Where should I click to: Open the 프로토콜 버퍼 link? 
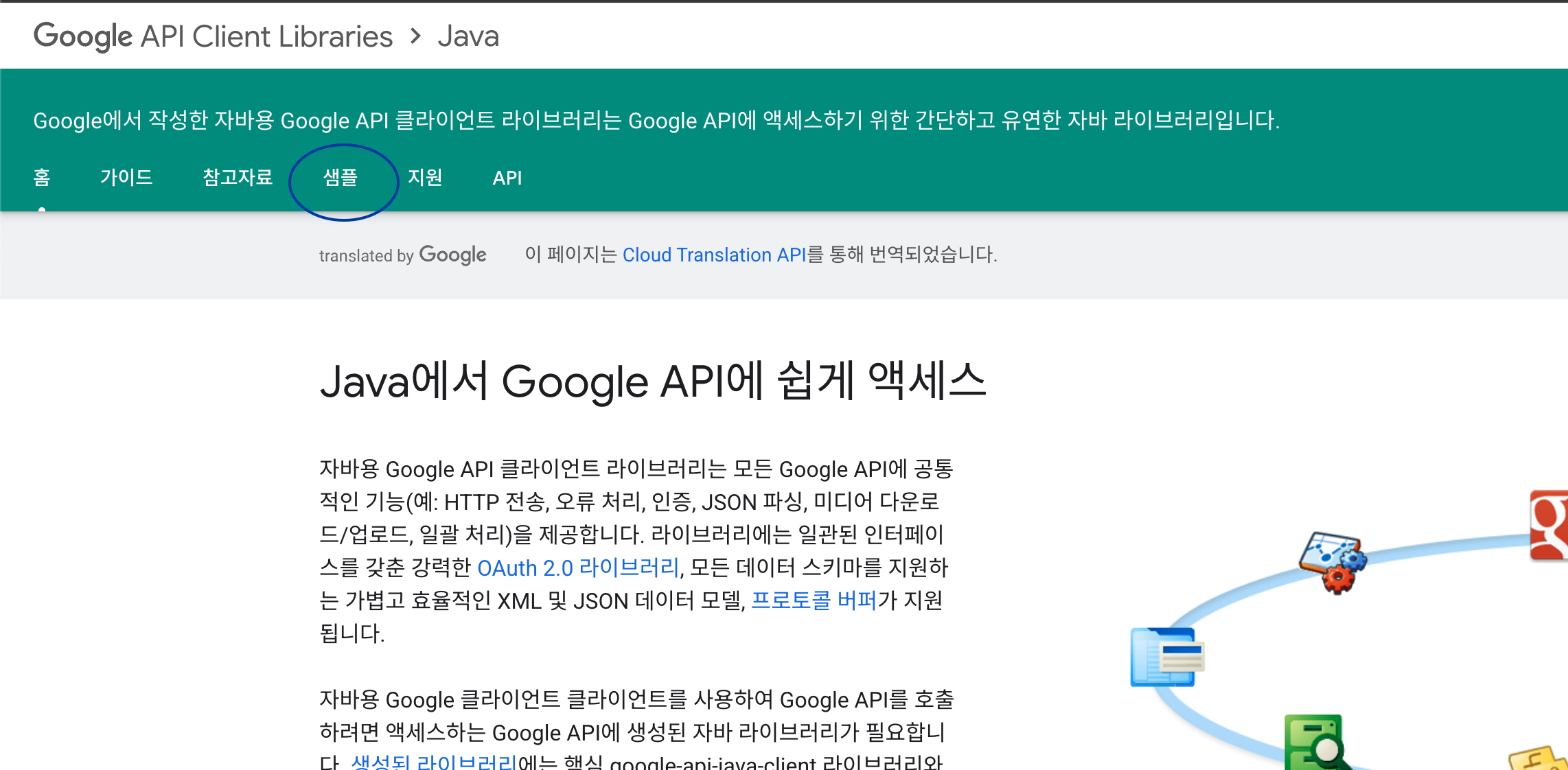tap(814, 600)
